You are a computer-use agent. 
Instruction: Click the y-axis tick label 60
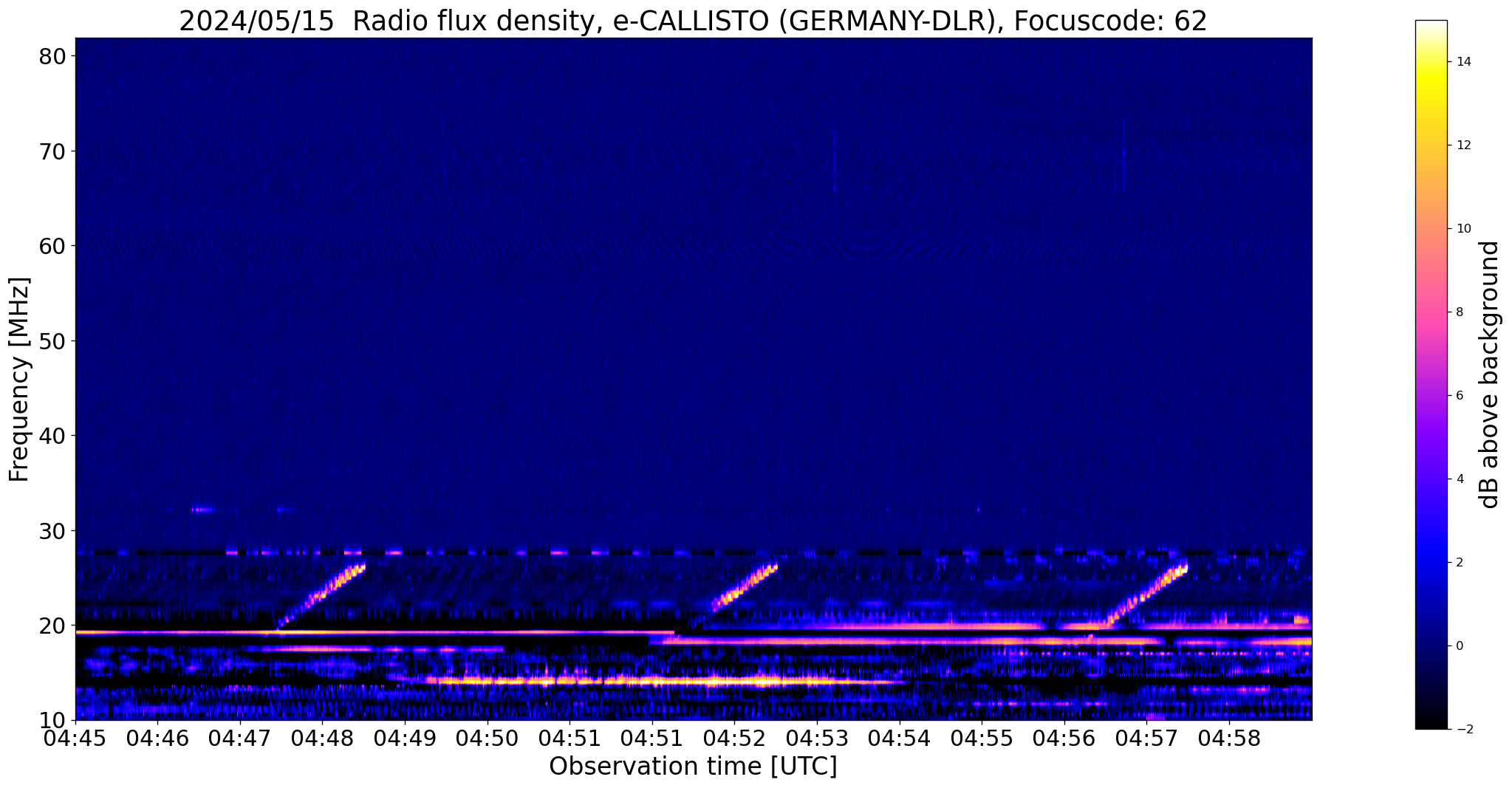[x=52, y=246]
